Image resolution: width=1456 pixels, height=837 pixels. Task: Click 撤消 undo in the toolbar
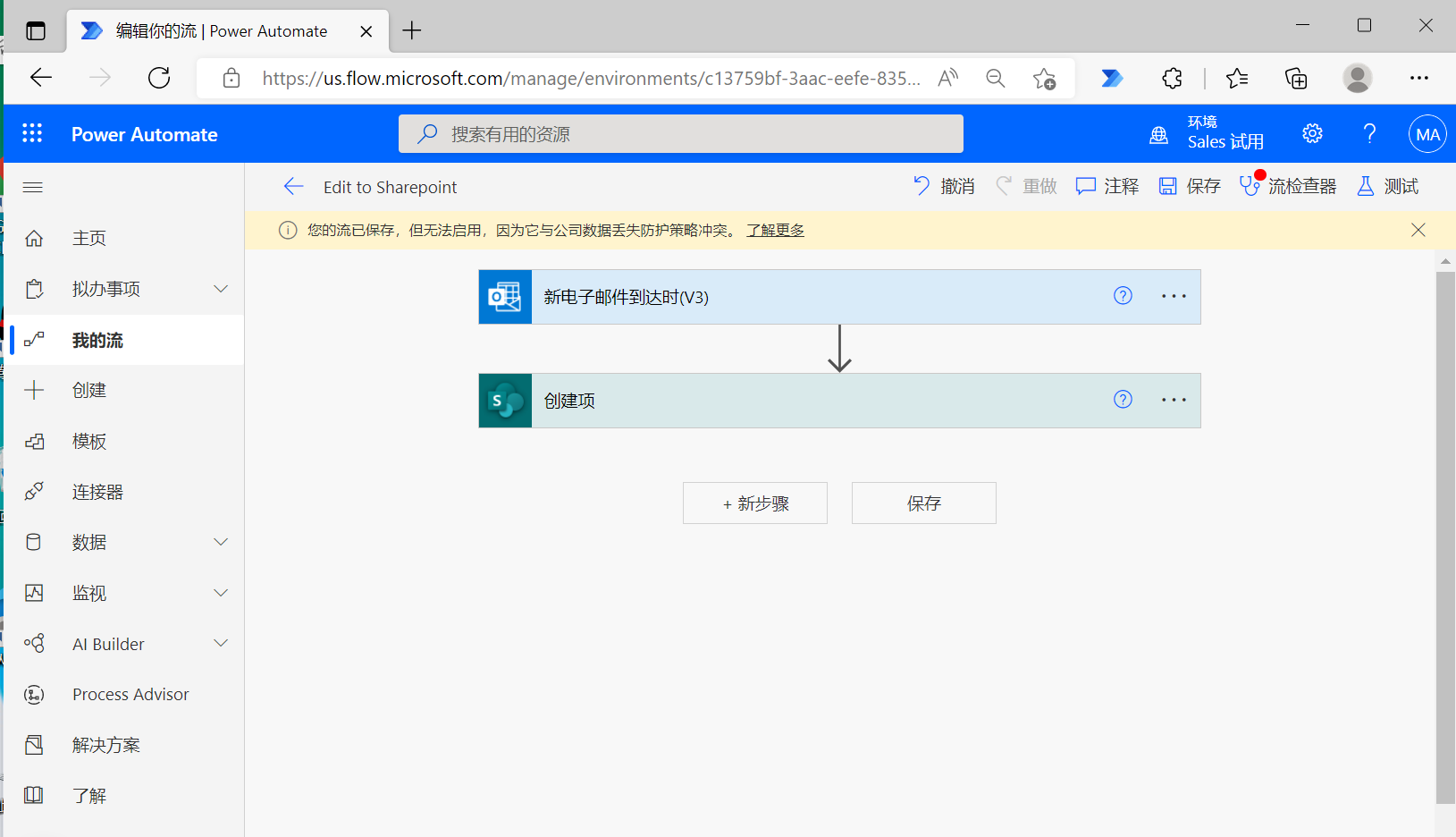(x=944, y=186)
